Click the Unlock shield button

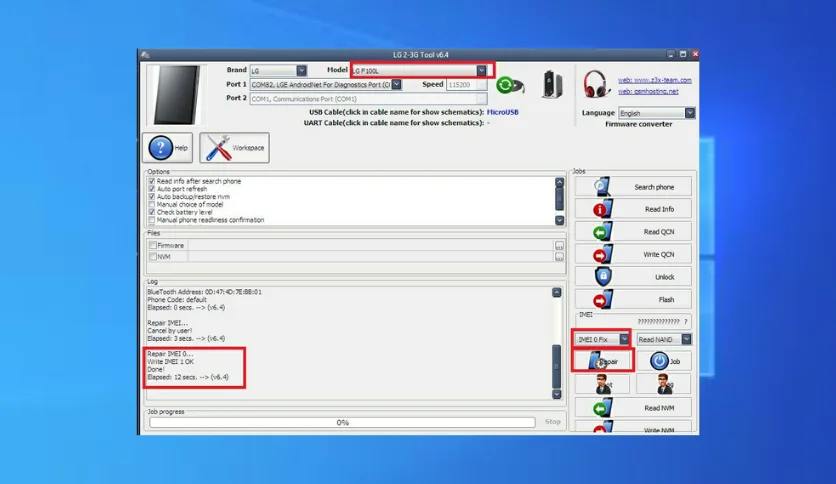tap(633, 277)
